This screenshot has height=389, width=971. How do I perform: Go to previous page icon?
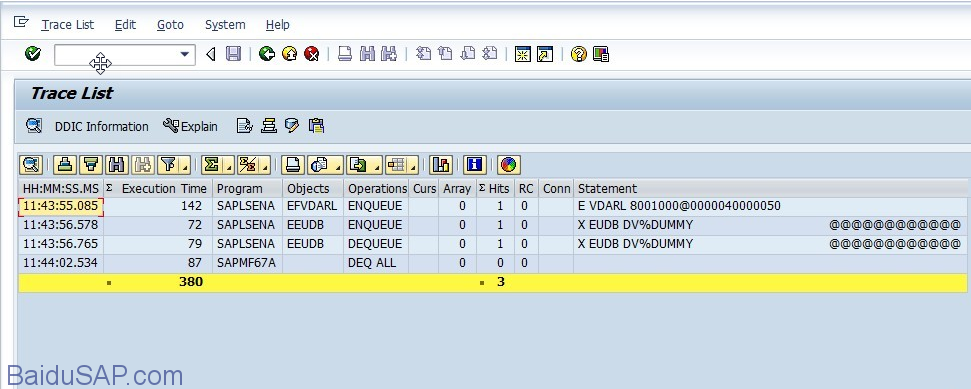[445, 54]
